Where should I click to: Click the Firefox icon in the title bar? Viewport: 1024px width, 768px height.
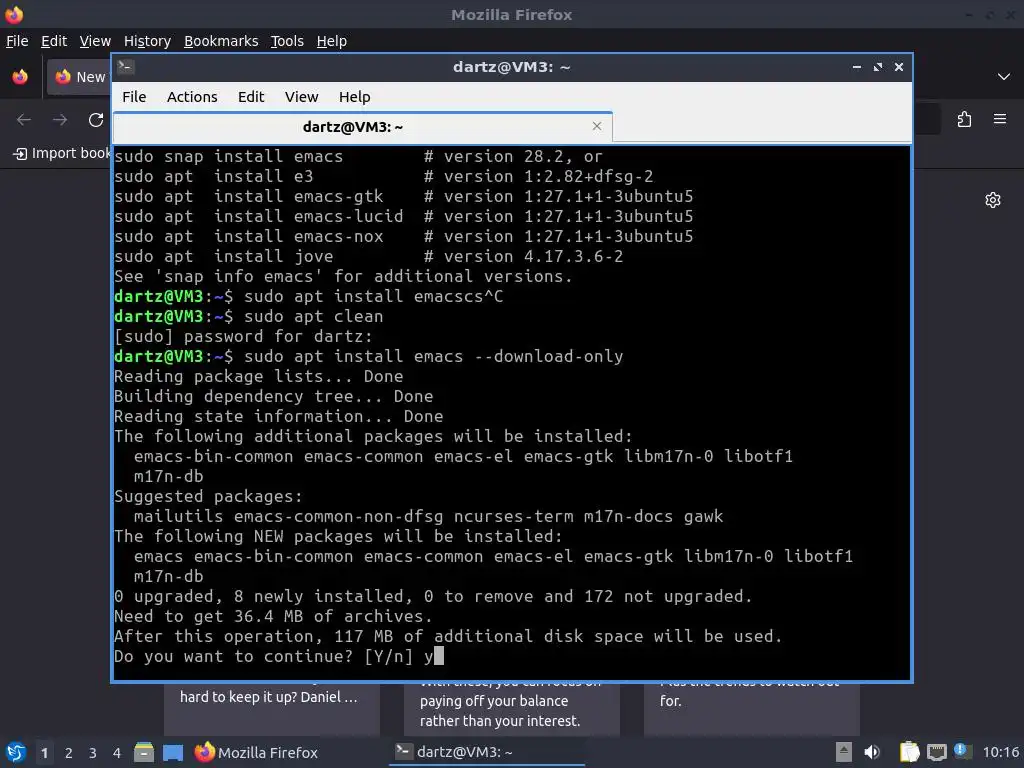14,14
